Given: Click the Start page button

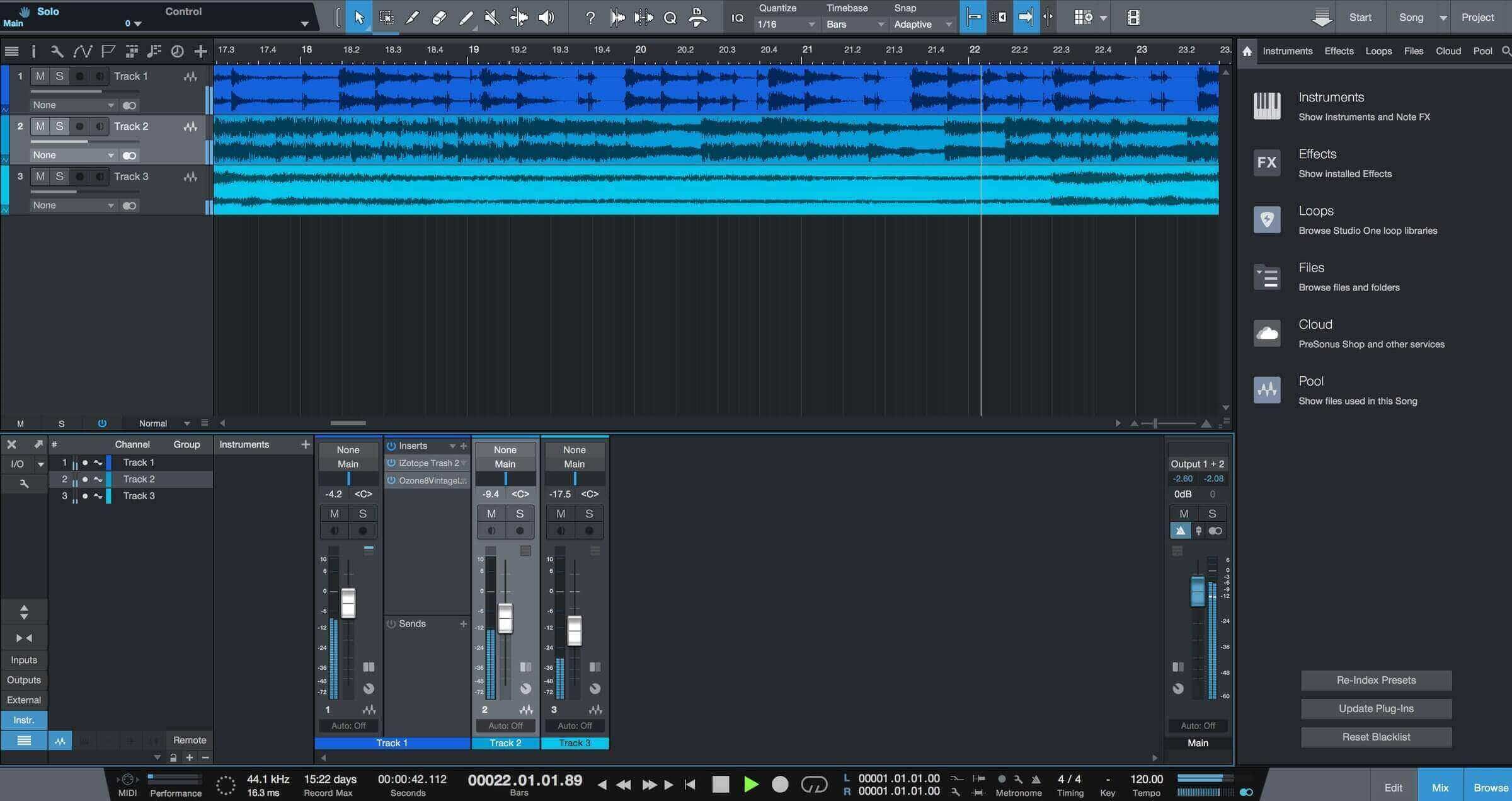Looking at the screenshot, I should click(1360, 18).
